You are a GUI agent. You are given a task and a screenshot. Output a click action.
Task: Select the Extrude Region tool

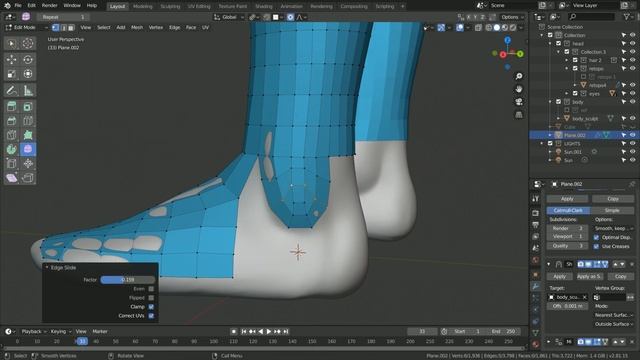click(11, 107)
